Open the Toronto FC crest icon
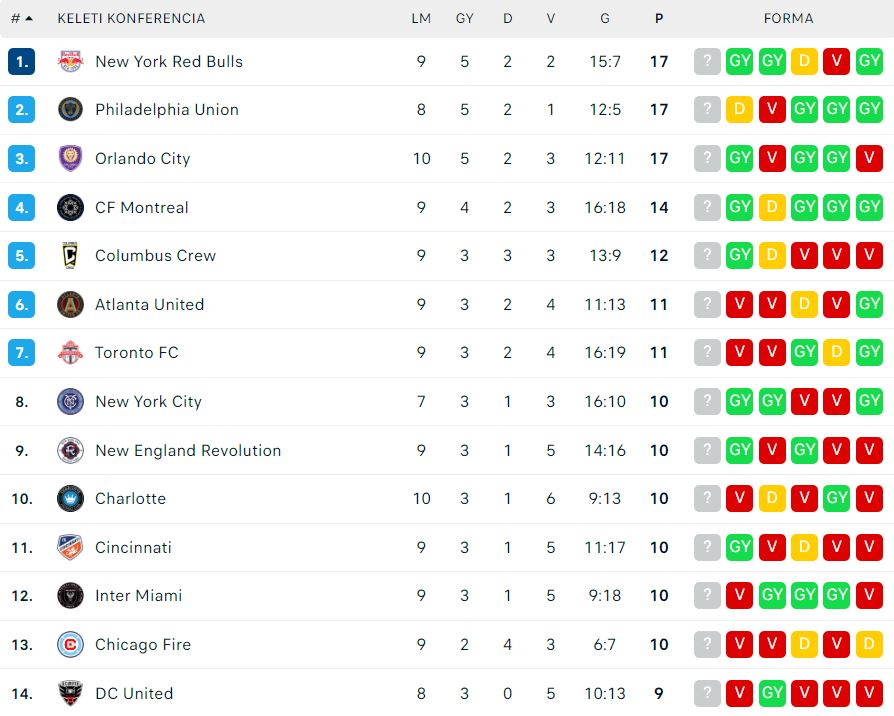This screenshot has width=894, height=716. [x=71, y=352]
